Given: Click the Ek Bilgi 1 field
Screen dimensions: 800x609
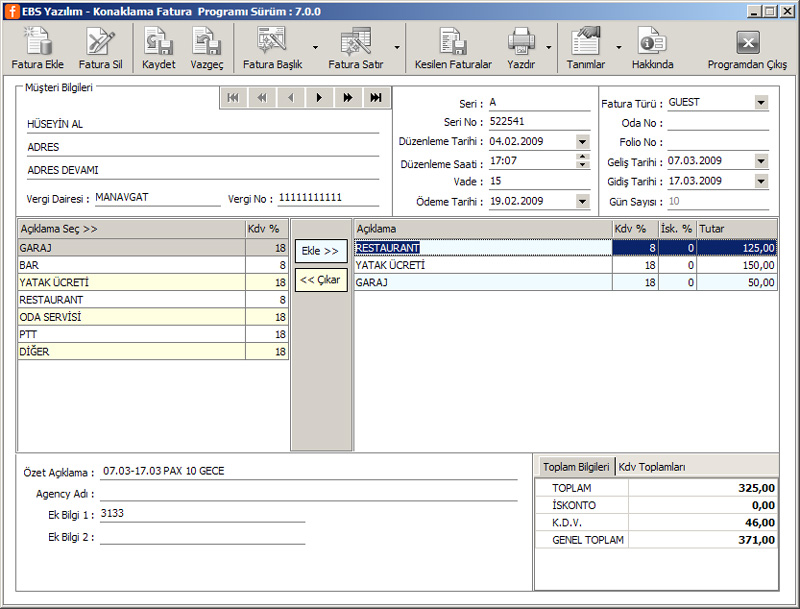Looking at the screenshot, I should pyautogui.click(x=203, y=514).
